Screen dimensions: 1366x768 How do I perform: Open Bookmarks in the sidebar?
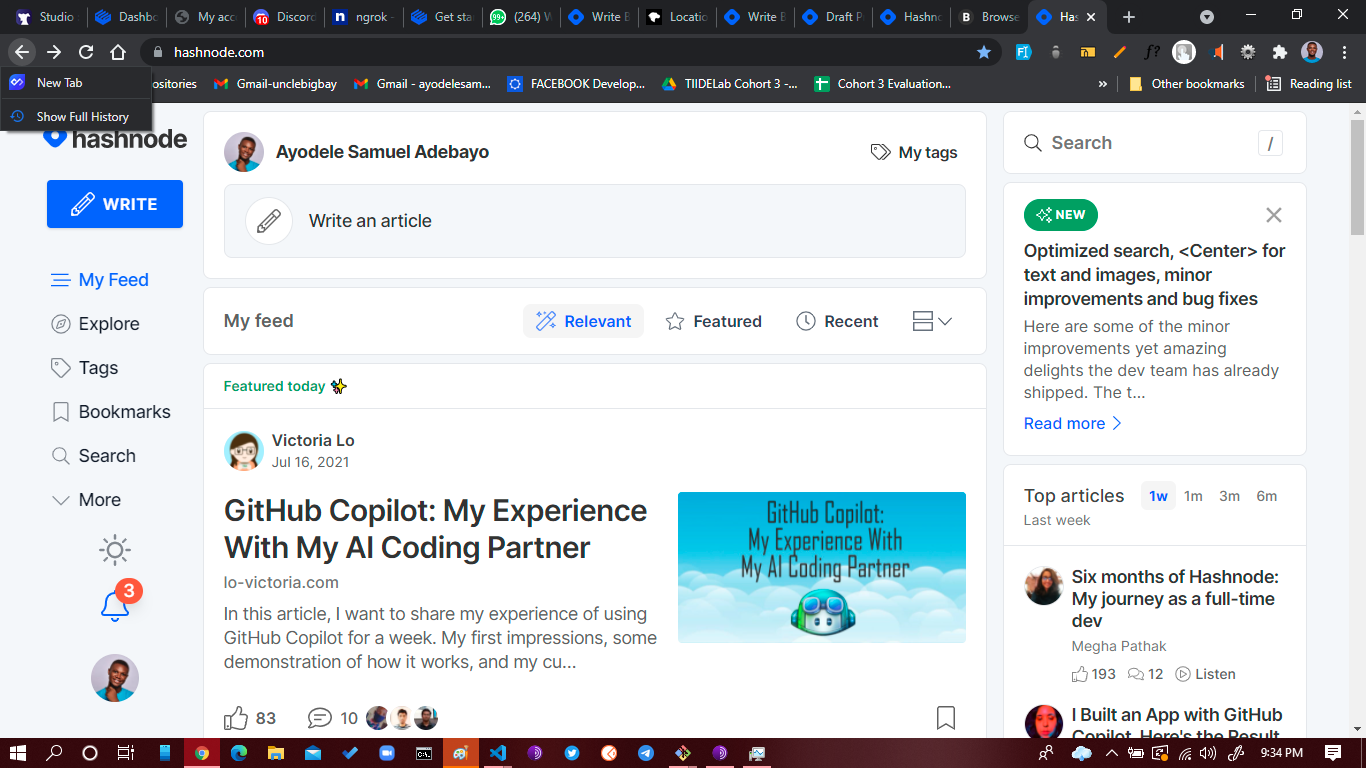click(x=110, y=412)
